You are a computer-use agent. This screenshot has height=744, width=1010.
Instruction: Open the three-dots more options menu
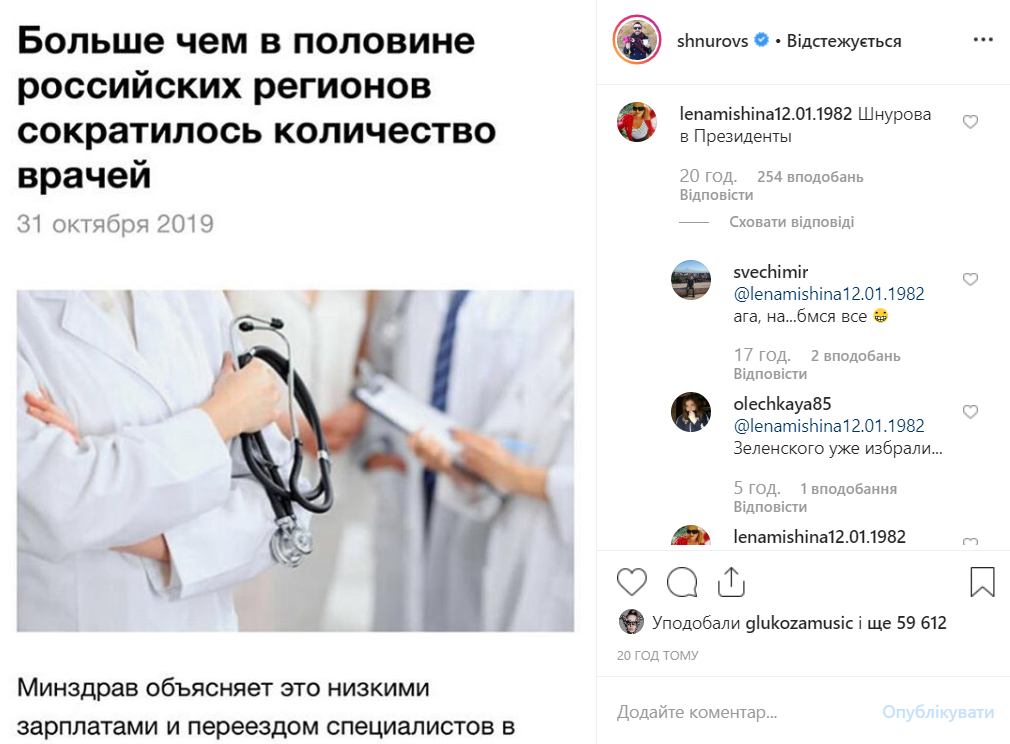click(983, 40)
